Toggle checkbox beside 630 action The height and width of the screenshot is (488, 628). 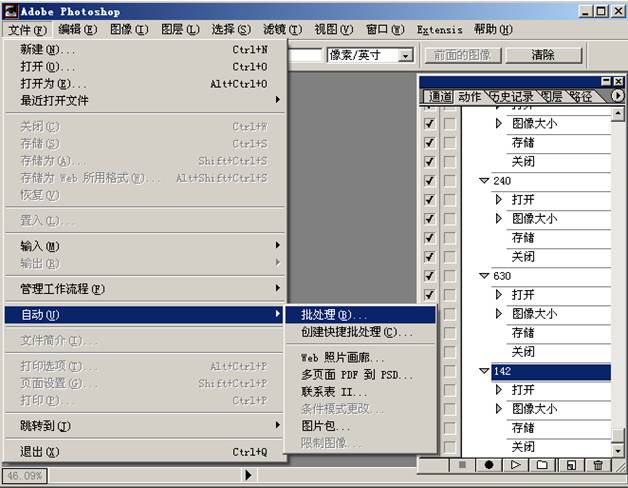429,276
